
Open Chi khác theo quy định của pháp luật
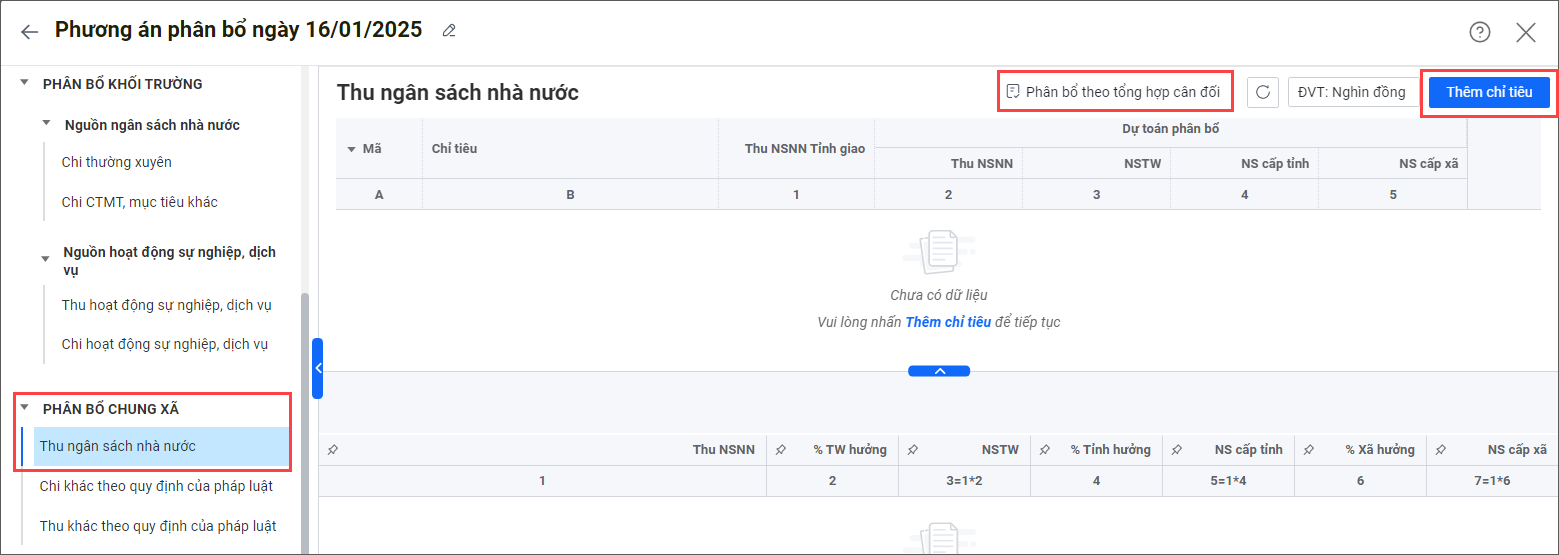pyautogui.click(x=156, y=486)
